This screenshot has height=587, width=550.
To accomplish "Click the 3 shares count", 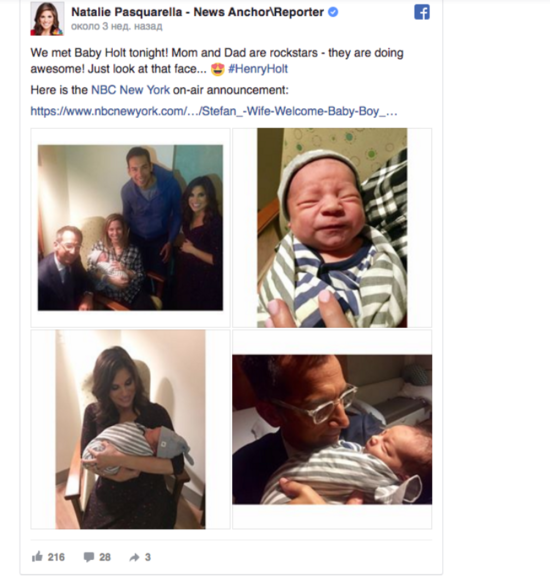I will point(148,557).
